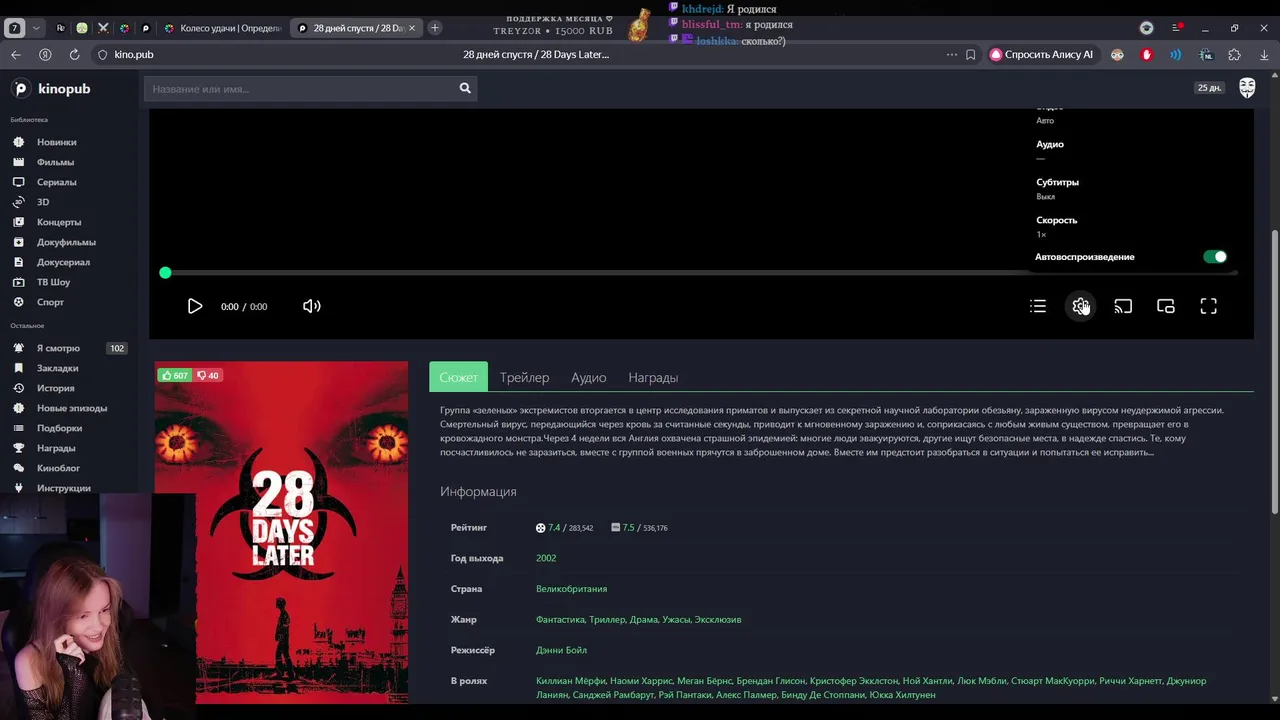Close the 28 дней спустя browser tab
Viewport: 1280px width, 720px height.
pos(412,28)
